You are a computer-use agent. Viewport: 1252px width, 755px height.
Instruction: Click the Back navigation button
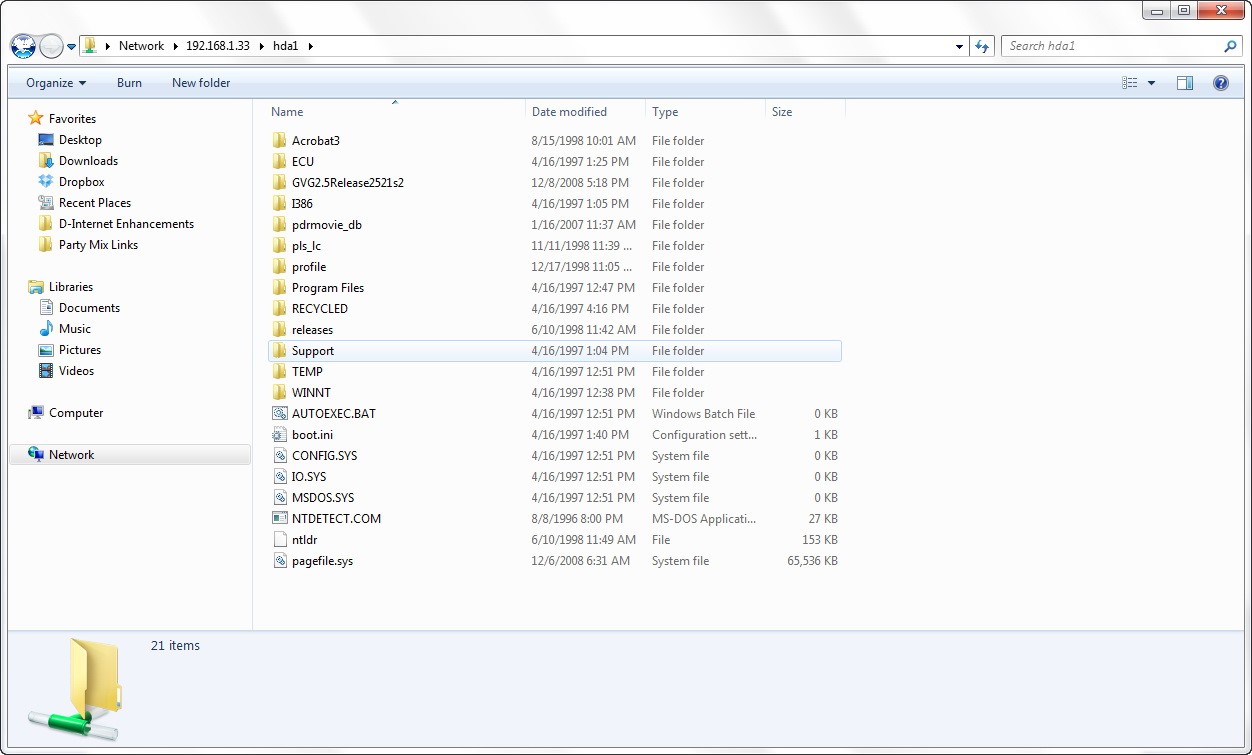coord(23,46)
